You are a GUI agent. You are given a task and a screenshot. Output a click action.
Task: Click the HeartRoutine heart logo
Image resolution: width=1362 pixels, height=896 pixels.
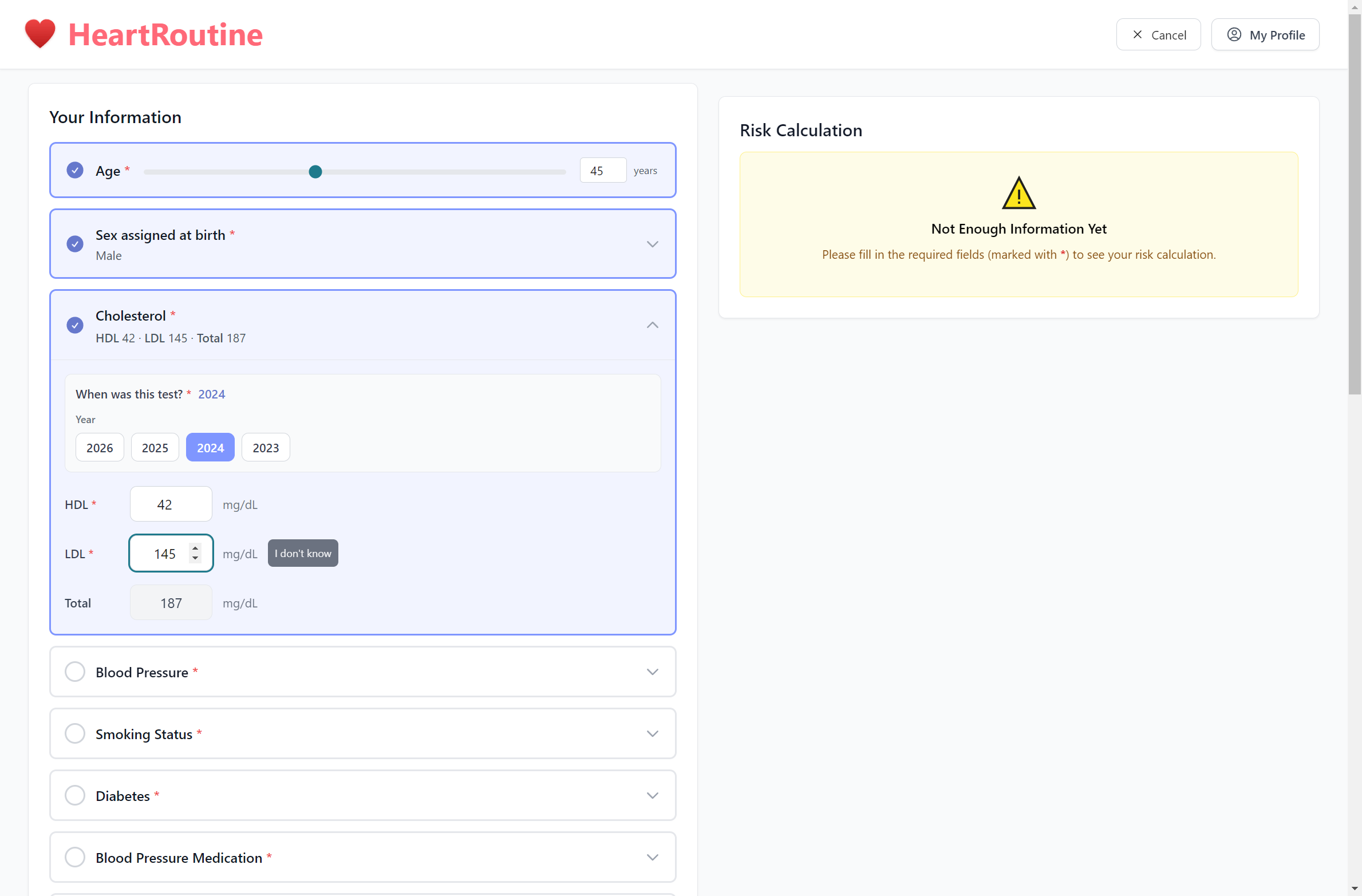40,34
